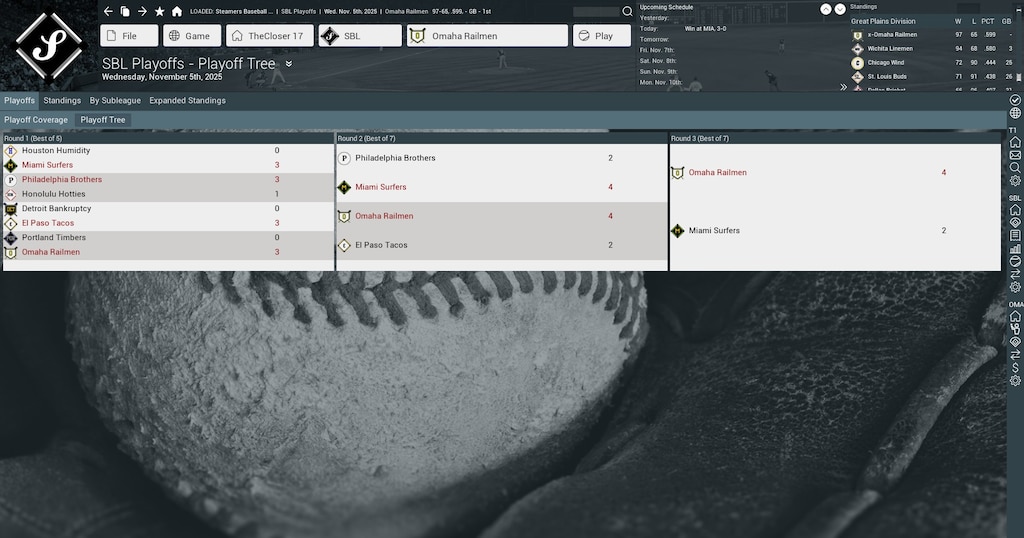Image resolution: width=1024 pixels, height=538 pixels.
Task: Click the checkmark icon at top of right sidebar
Action: coord(1015,100)
